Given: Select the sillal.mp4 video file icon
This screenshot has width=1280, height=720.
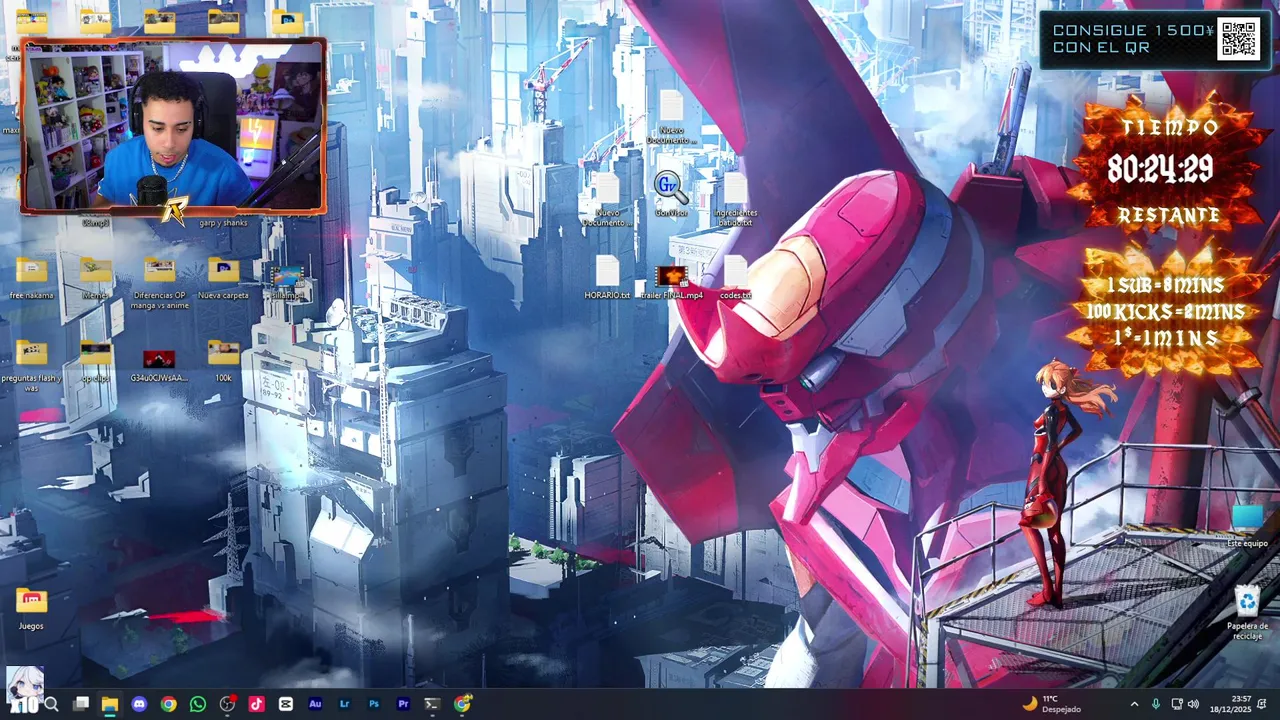Looking at the screenshot, I should tap(287, 281).
